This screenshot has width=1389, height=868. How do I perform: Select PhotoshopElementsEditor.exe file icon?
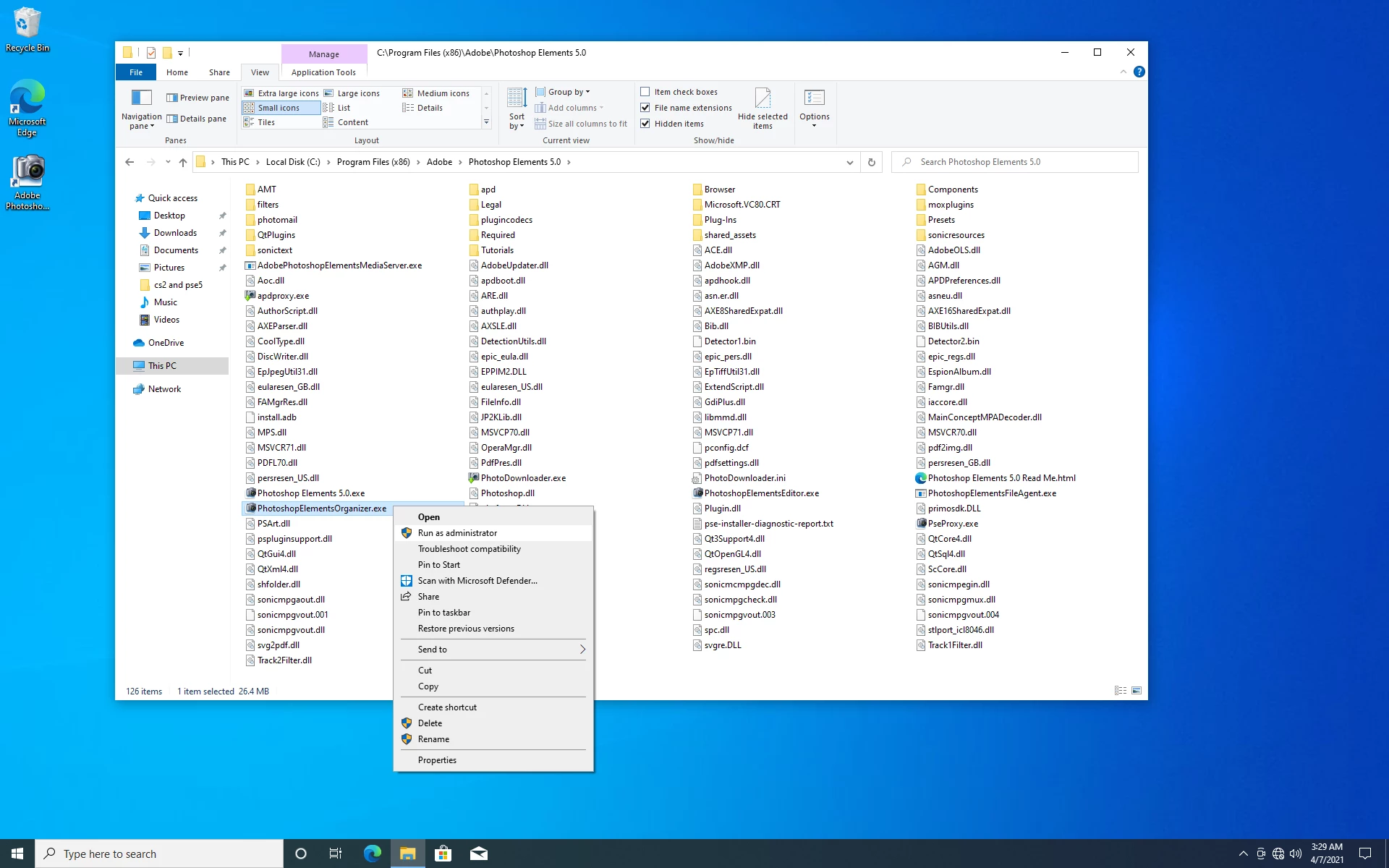pyautogui.click(x=697, y=493)
